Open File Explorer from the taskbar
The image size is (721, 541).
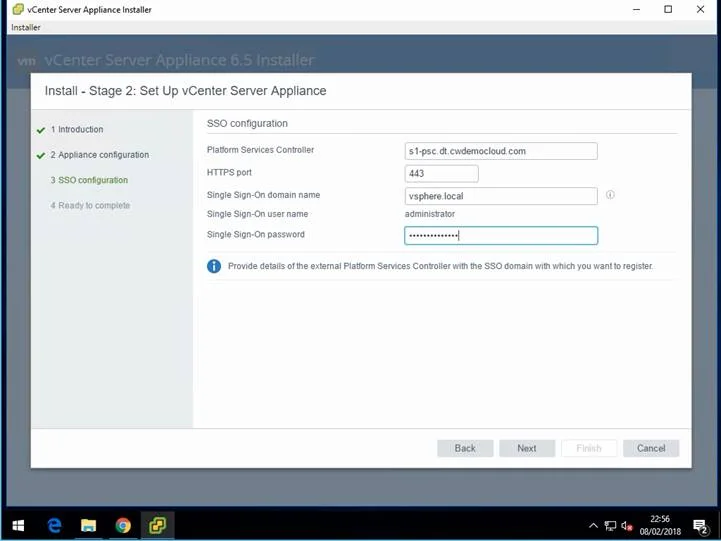pyautogui.click(x=88, y=525)
